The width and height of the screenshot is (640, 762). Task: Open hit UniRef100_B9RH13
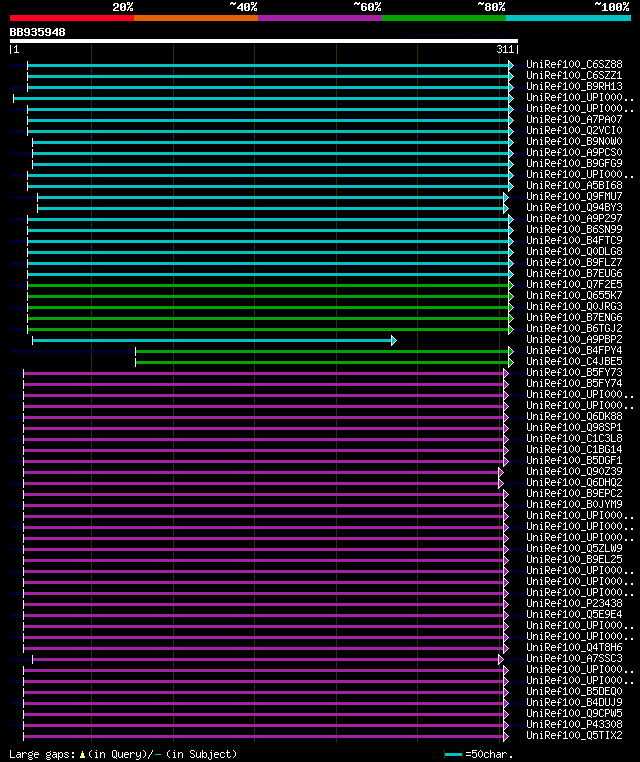[x=574, y=86]
